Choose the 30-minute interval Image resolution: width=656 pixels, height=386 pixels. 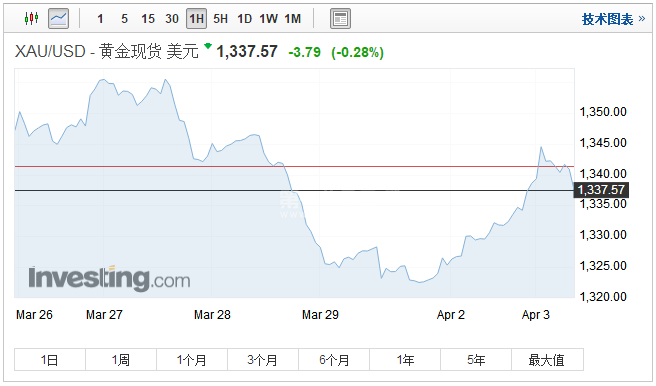pos(172,19)
